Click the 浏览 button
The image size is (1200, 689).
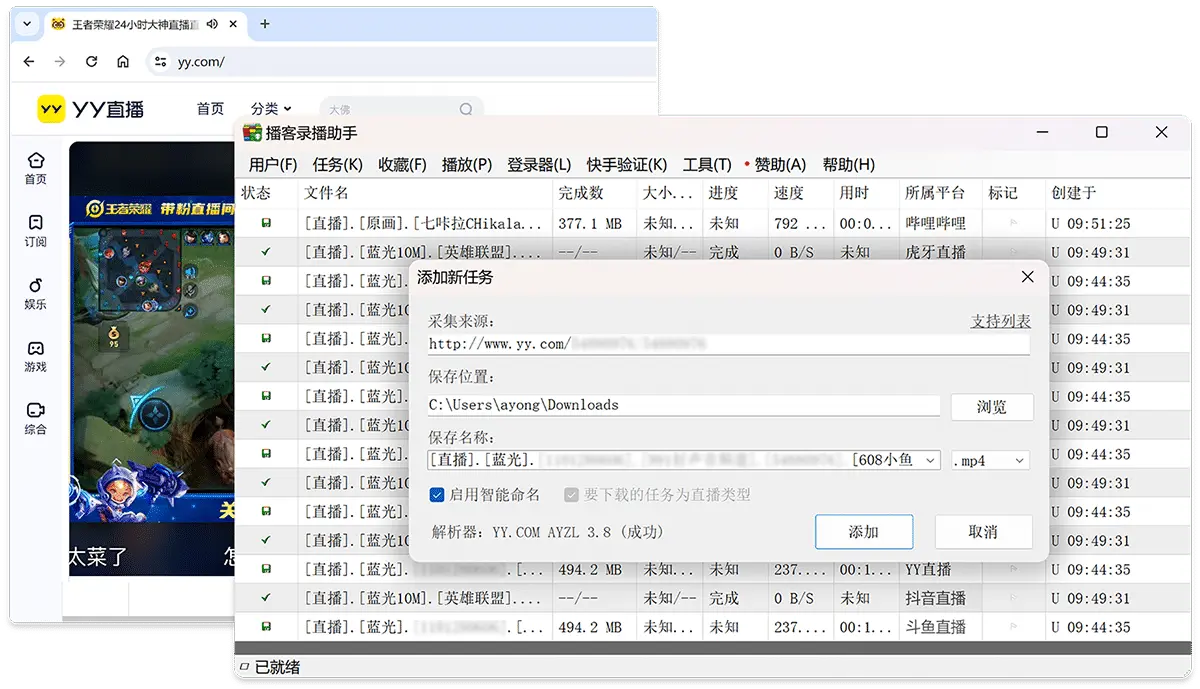991,407
